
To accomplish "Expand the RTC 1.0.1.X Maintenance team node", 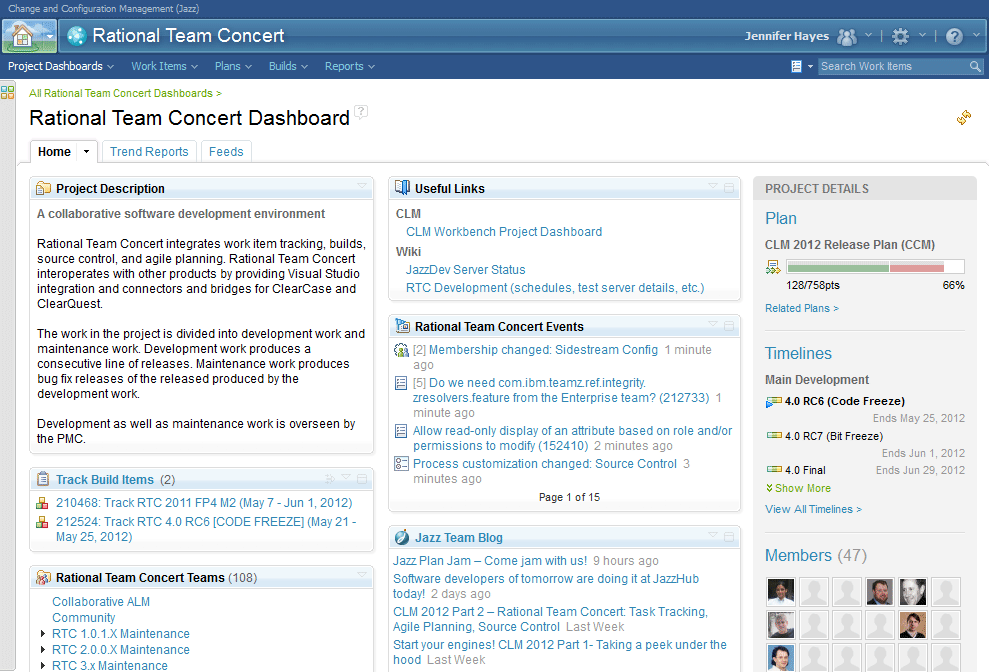I will (x=42, y=634).
